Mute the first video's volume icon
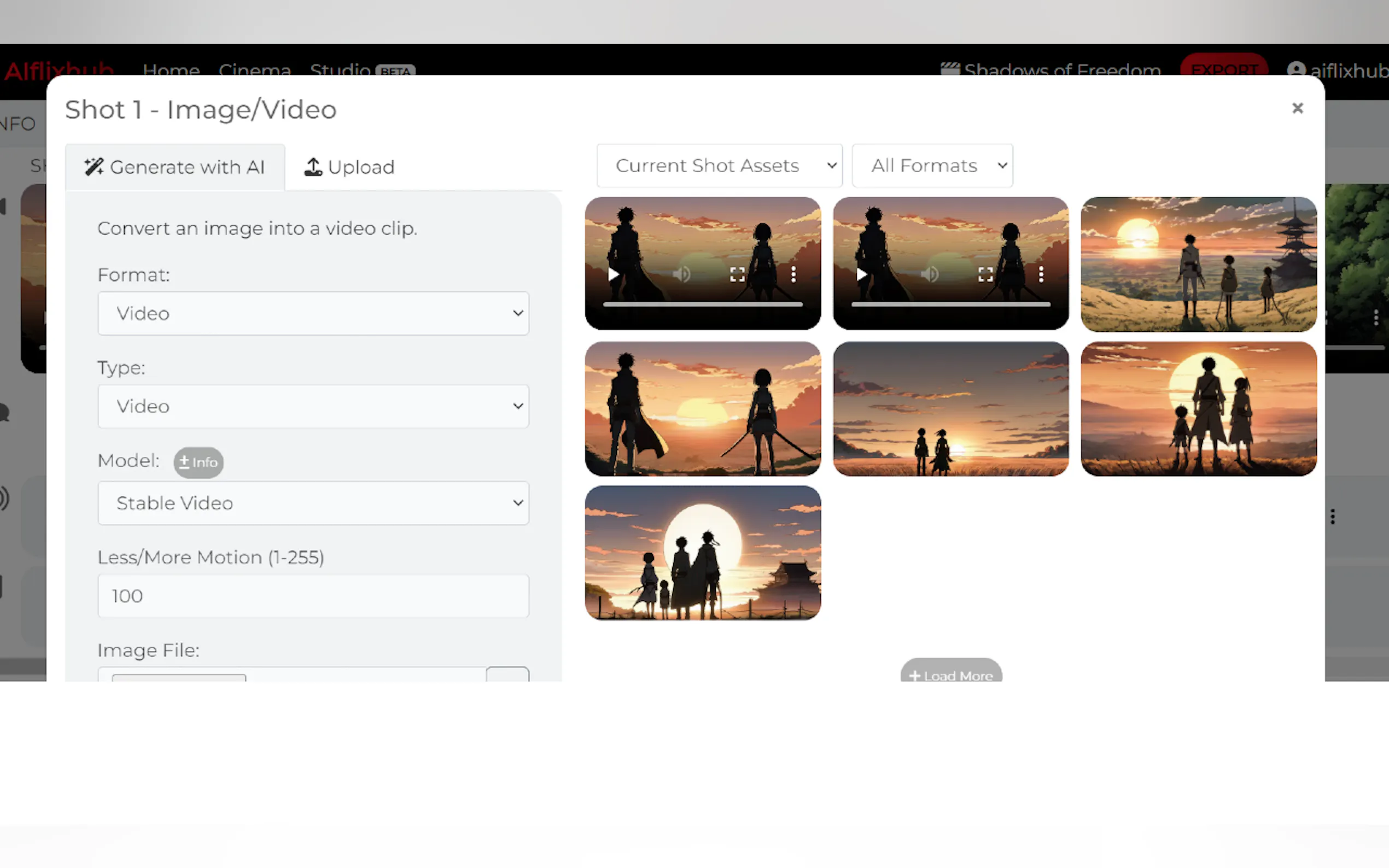 [x=681, y=274]
